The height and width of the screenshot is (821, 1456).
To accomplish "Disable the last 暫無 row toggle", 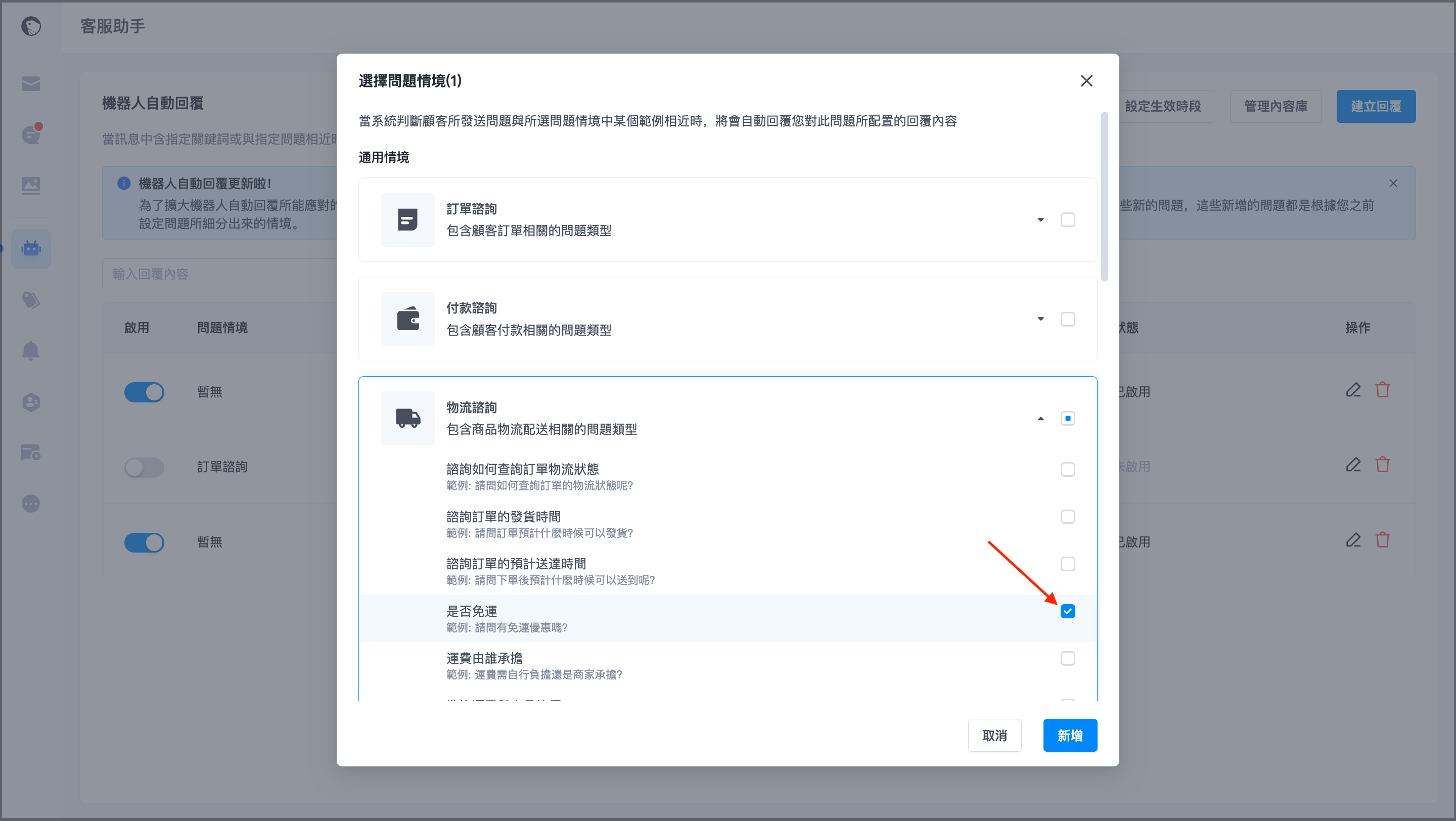I will click(144, 542).
